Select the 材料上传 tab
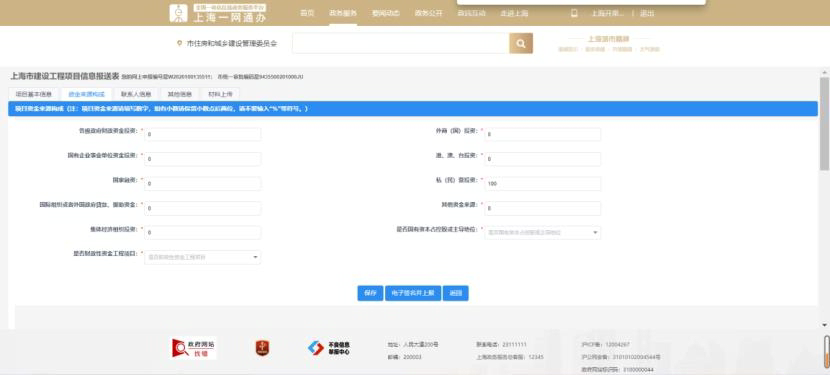 (220, 94)
